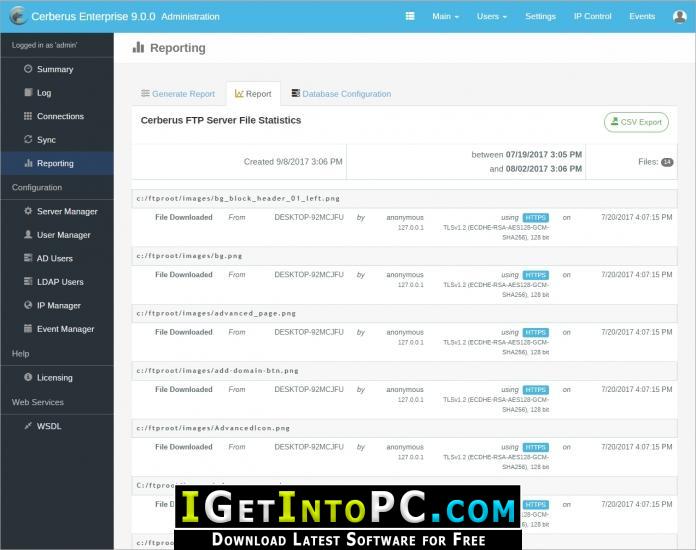The height and width of the screenshot is (550, 696).
Task: Open the WSDL web service link
Action: point(49,426)
